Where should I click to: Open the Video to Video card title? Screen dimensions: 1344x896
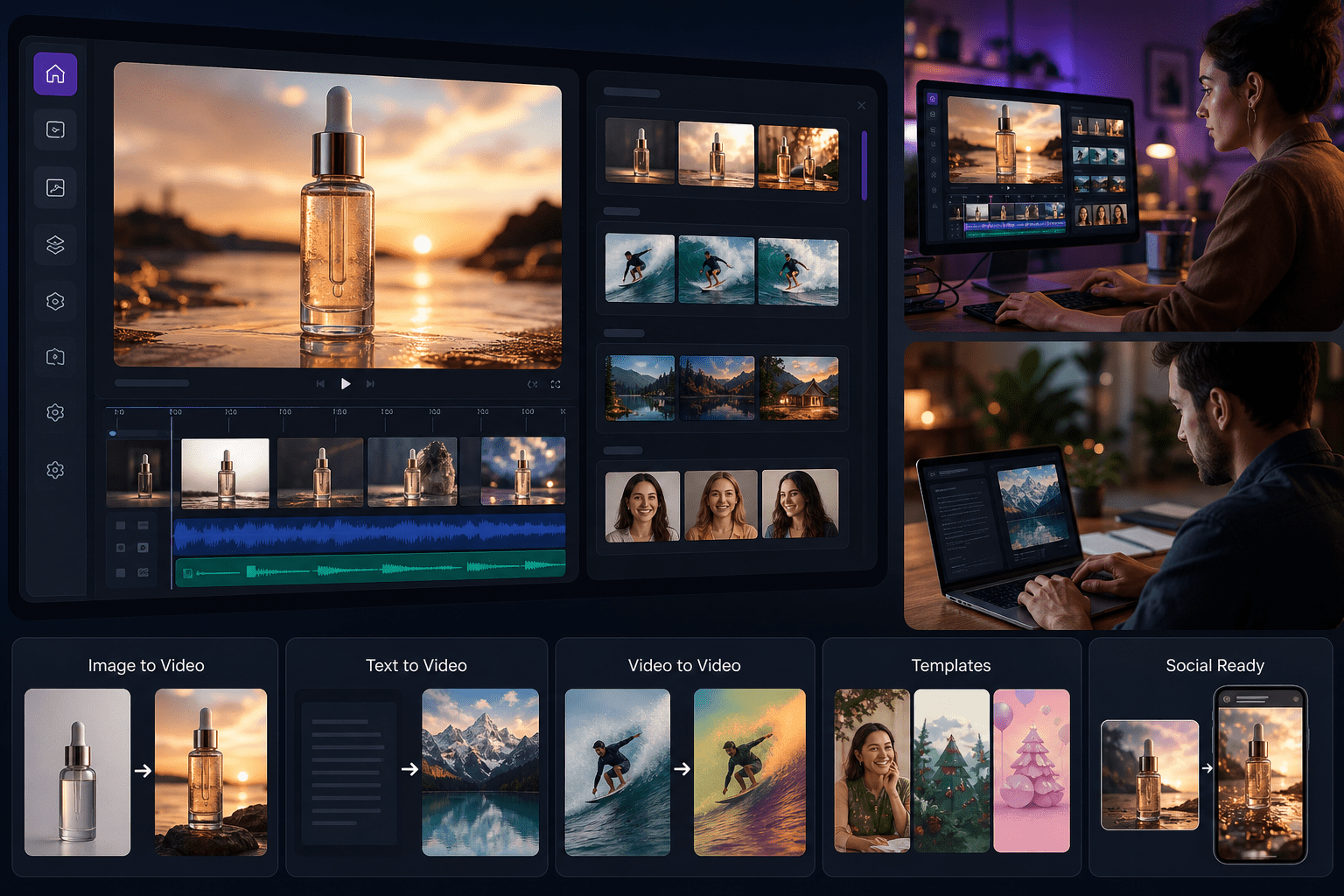point(684,666)
